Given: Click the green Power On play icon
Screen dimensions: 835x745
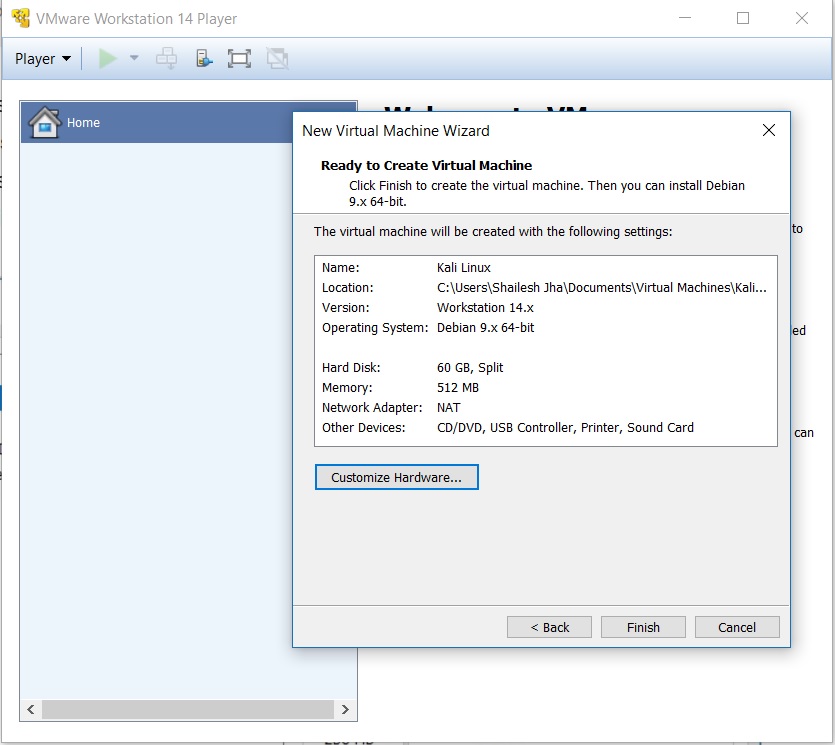Looking at the screenshot, I should tap(108, 59).
